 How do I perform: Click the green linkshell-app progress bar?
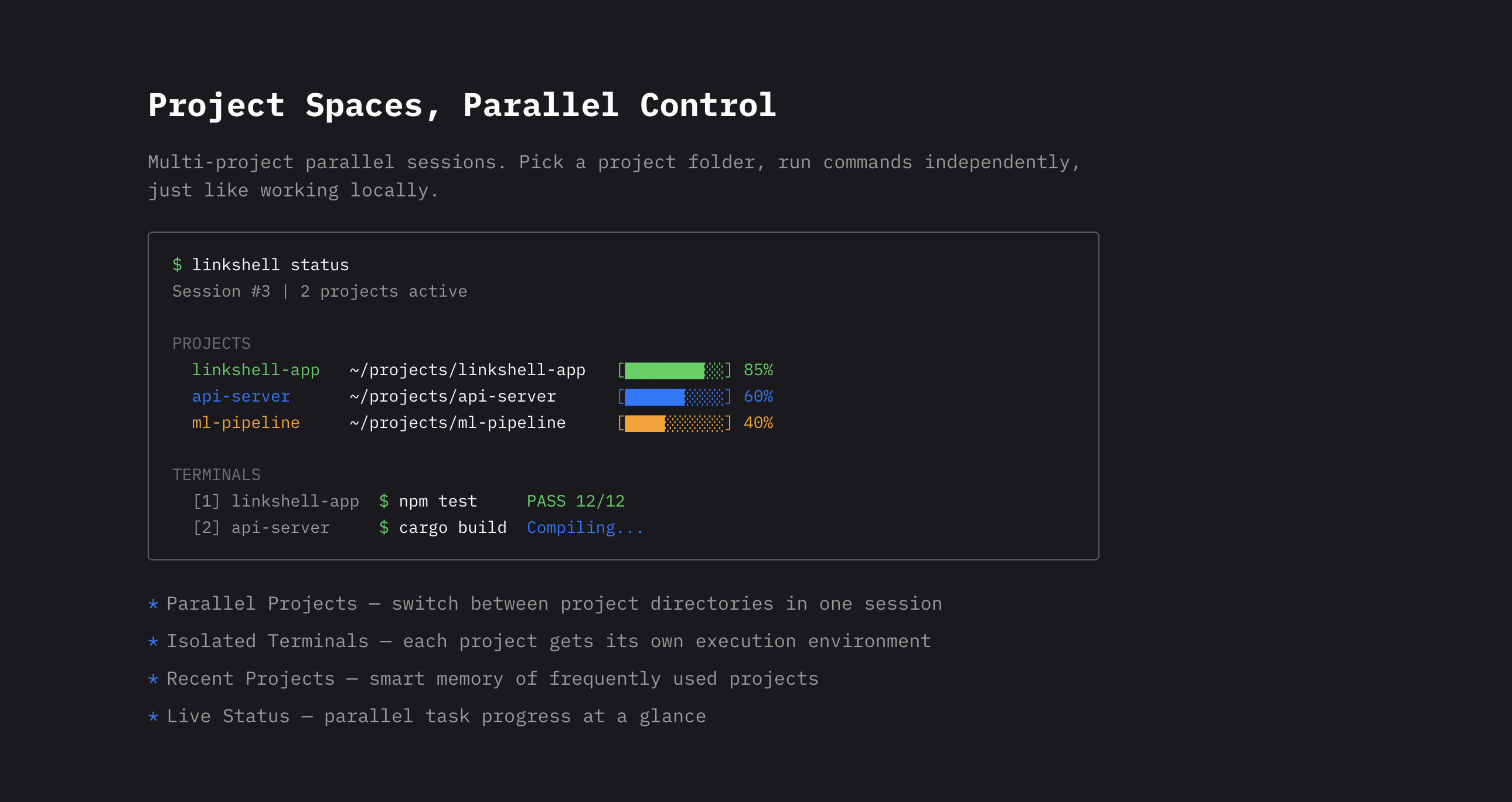tap(674, 371)
